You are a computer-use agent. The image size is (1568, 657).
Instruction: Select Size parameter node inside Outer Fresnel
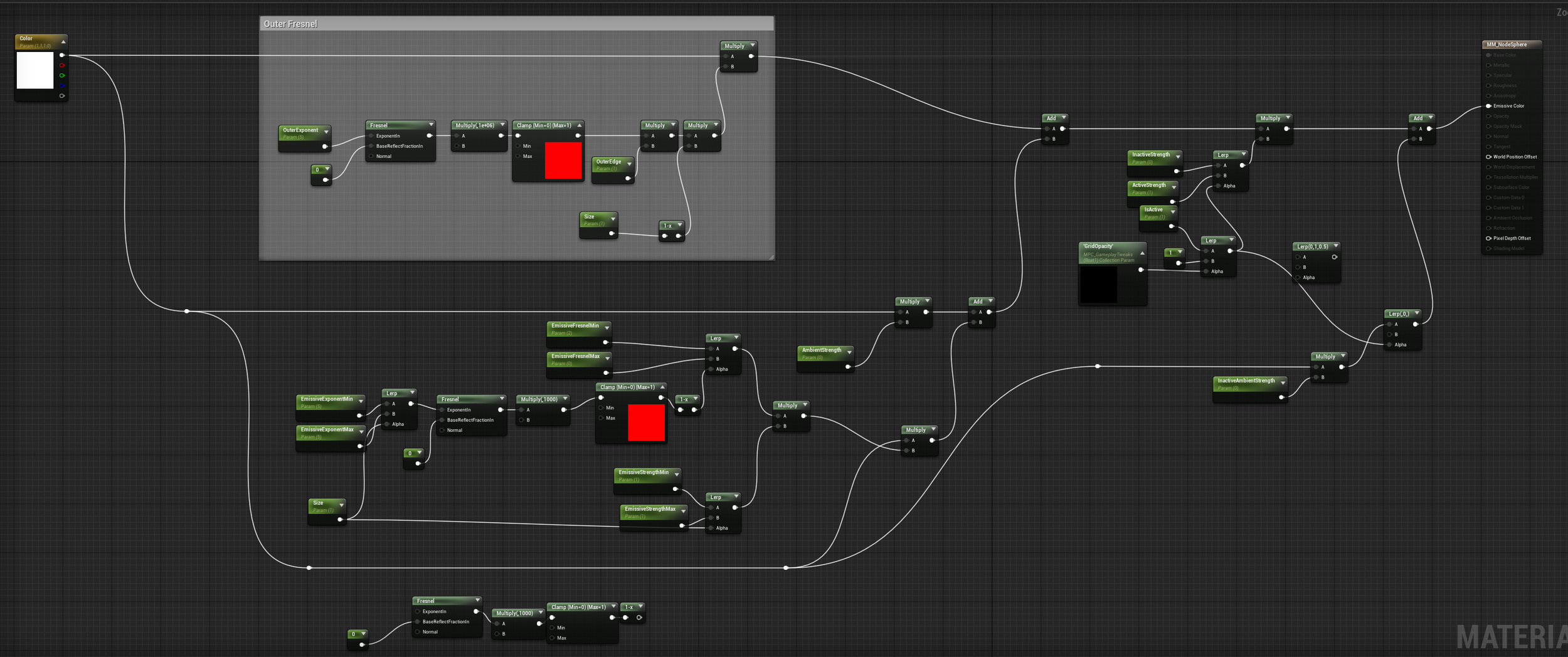(598, 224)
